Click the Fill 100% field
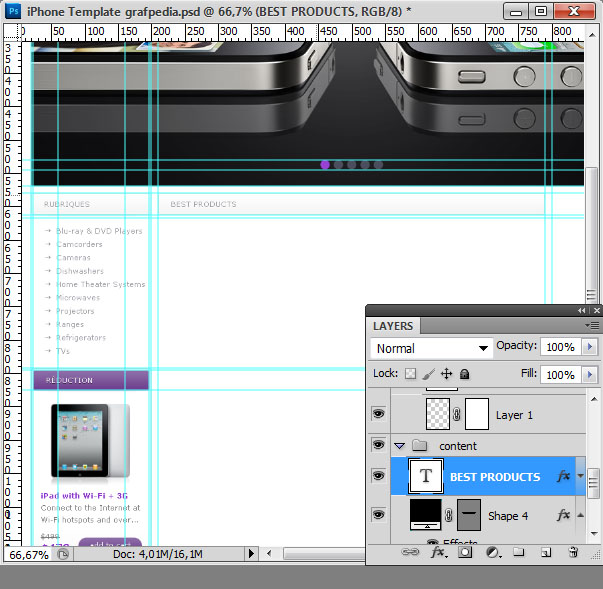This screenshot has height=589, width=603. coord(561,374)
